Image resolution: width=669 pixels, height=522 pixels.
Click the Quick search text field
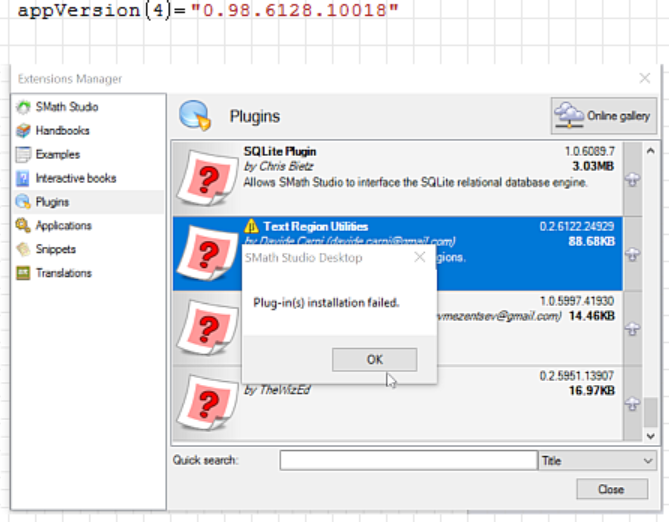coord(408,460)
